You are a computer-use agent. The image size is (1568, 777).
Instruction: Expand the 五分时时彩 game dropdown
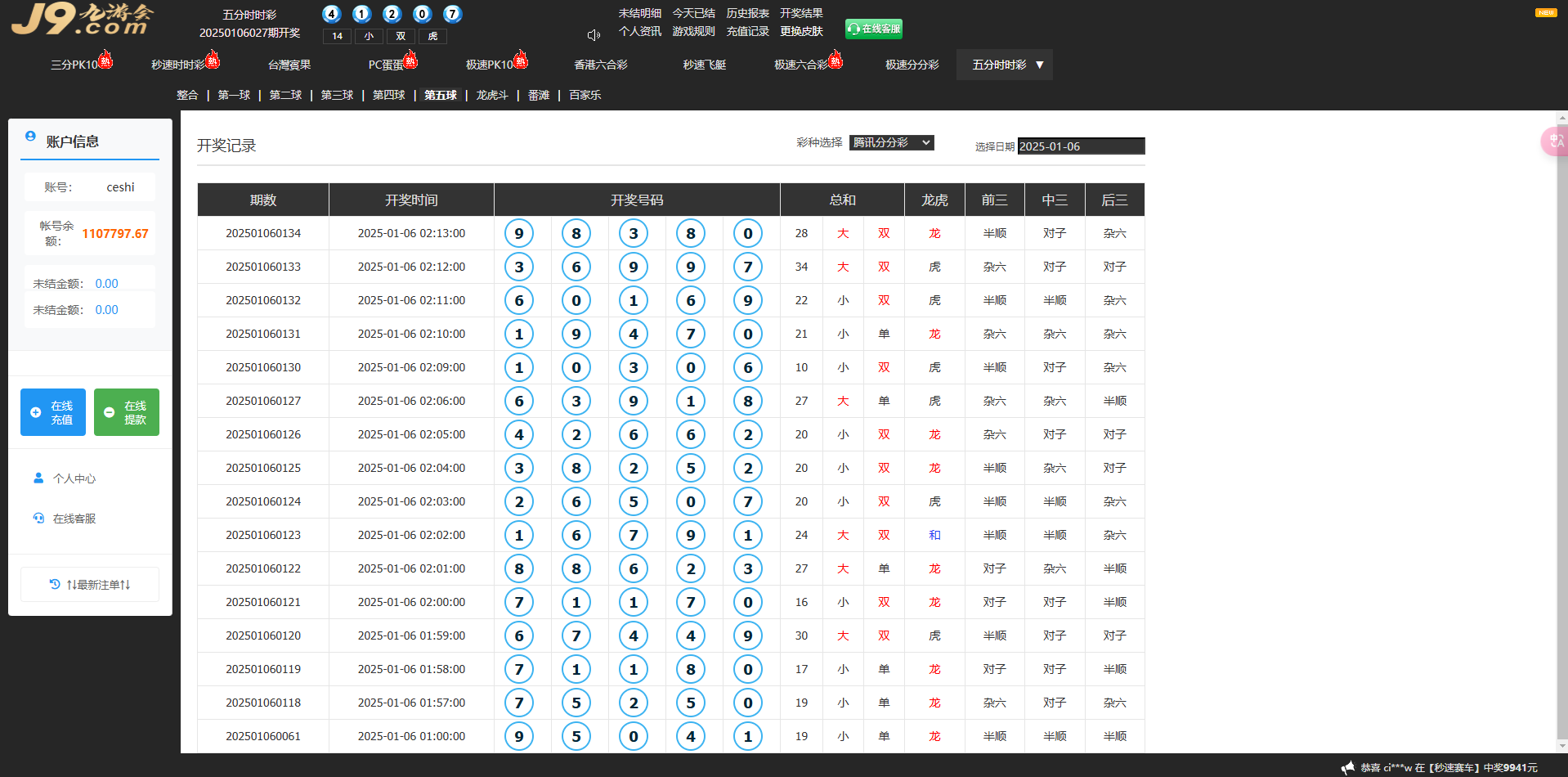(1006, 65)
